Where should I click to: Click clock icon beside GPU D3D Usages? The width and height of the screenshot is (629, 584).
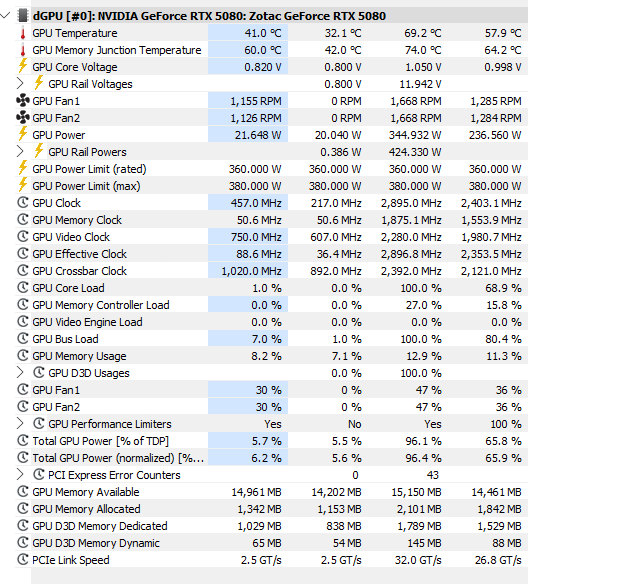click(x=39, y=373)
